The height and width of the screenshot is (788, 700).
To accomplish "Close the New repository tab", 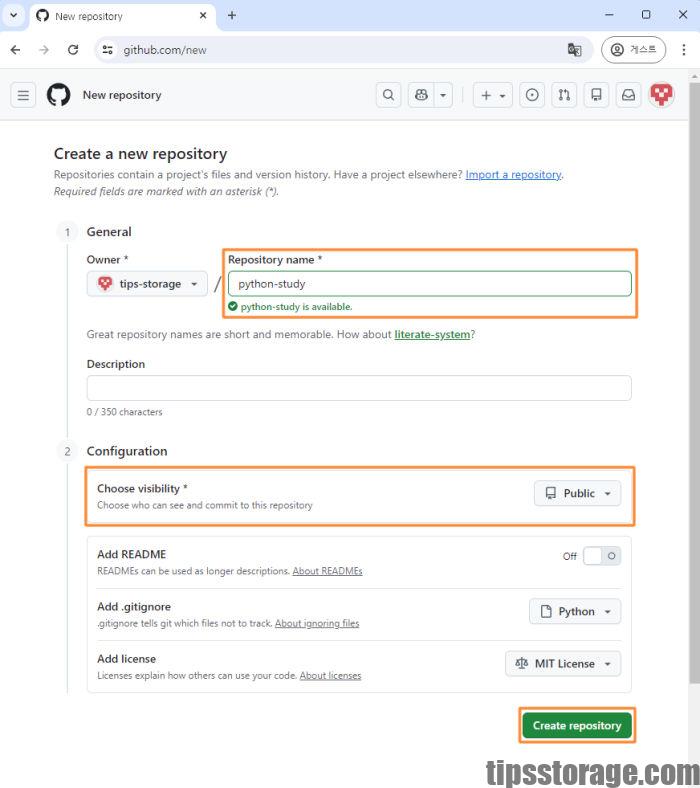I will [203, 16].
